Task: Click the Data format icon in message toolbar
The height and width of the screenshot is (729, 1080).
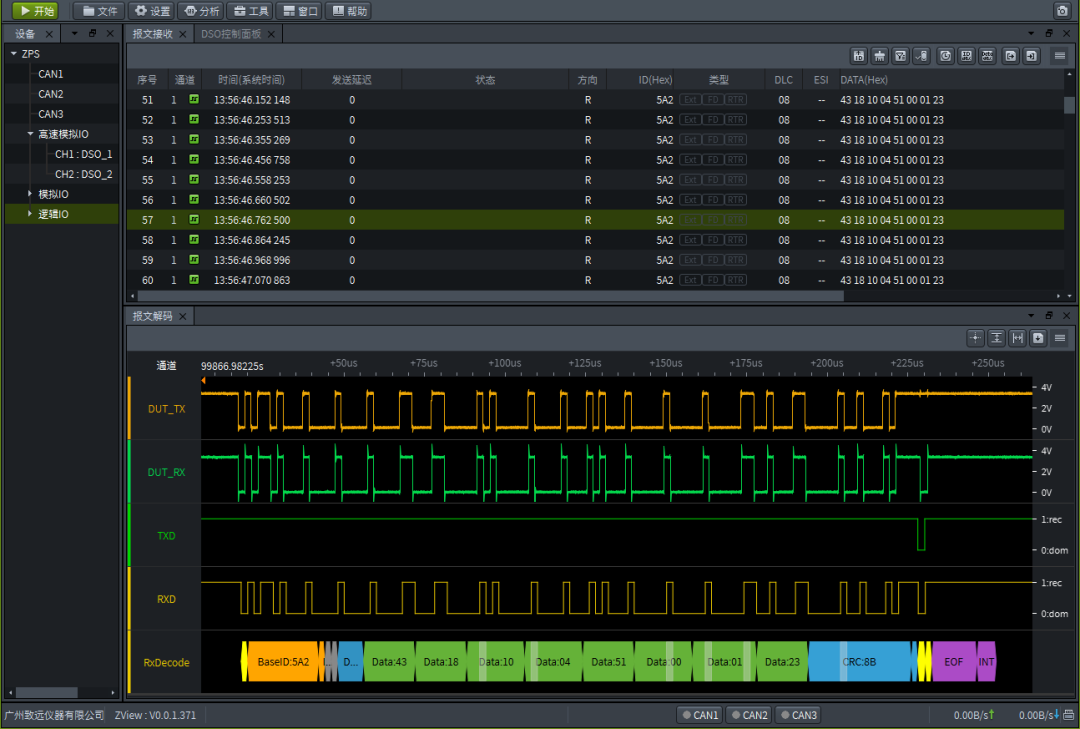Action: [987, 56]
